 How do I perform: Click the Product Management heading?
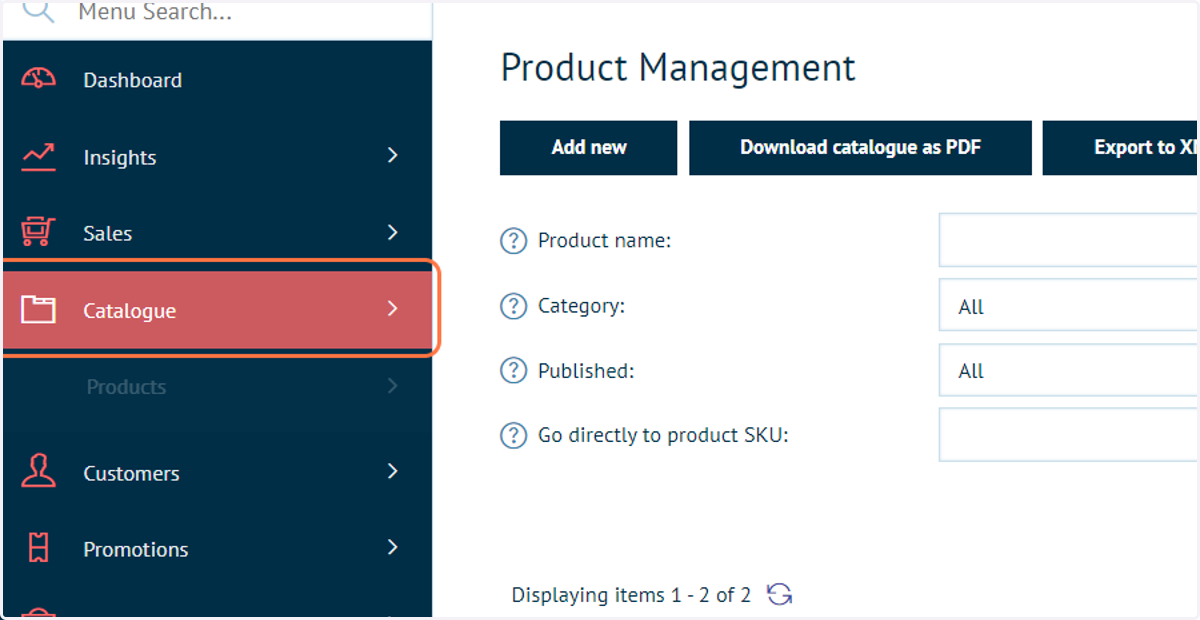(678, 68)
